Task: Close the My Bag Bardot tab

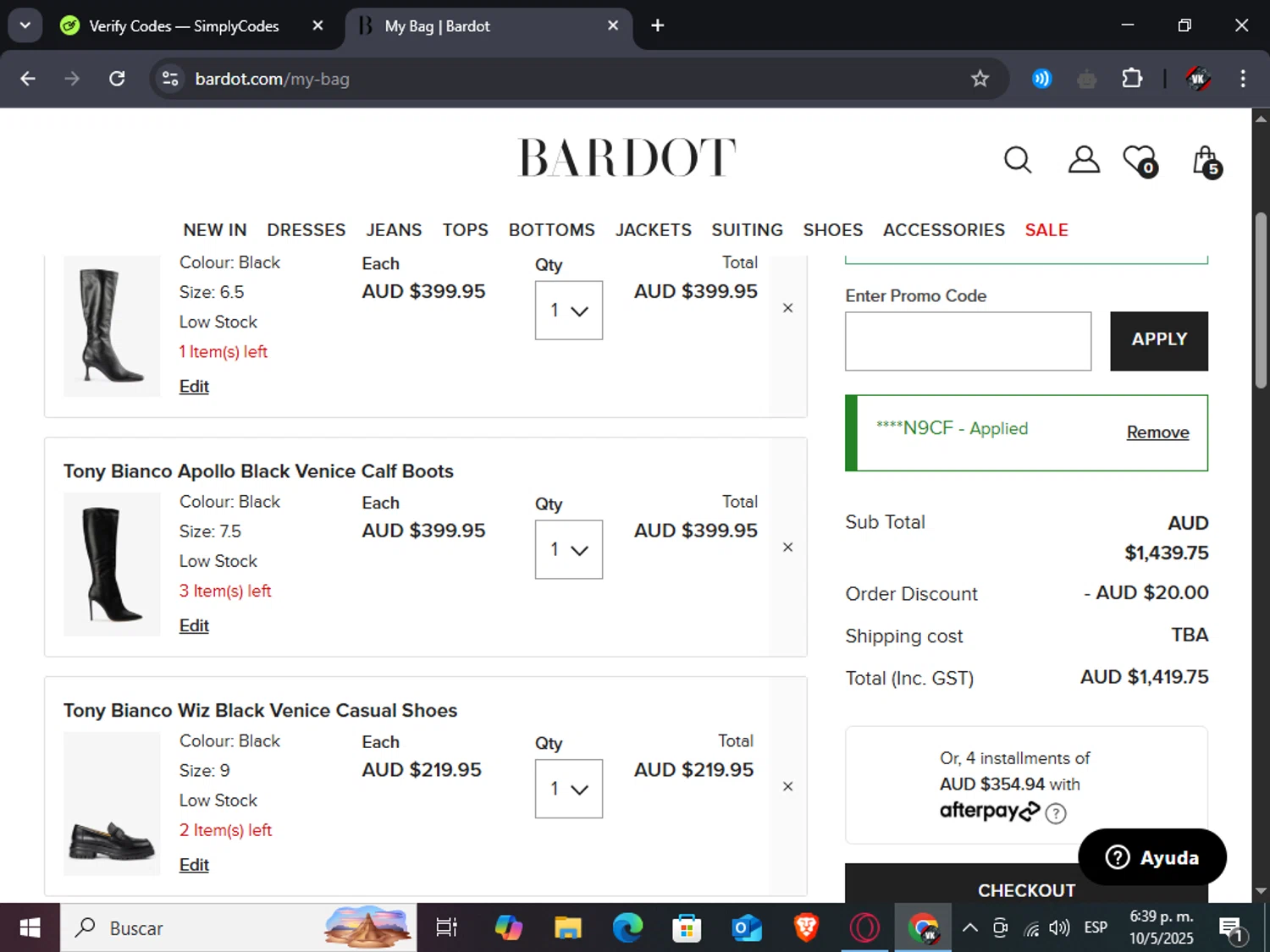Action: 613,25
